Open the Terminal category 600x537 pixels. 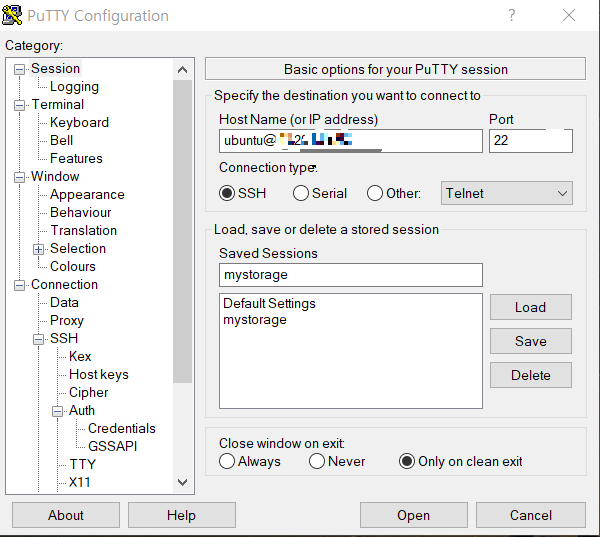57,104
